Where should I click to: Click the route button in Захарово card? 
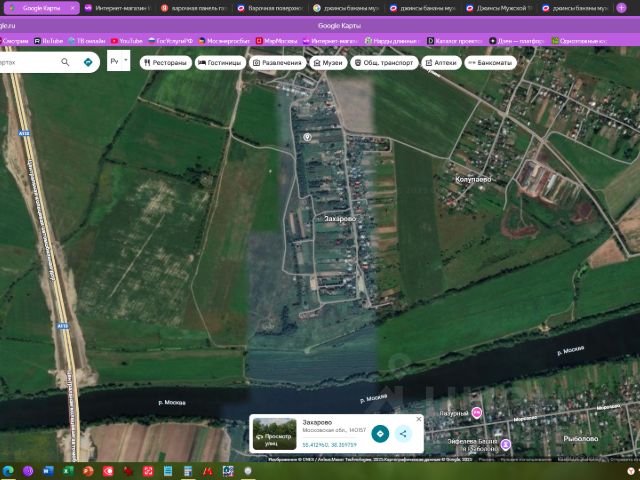[x=380, y=433]
